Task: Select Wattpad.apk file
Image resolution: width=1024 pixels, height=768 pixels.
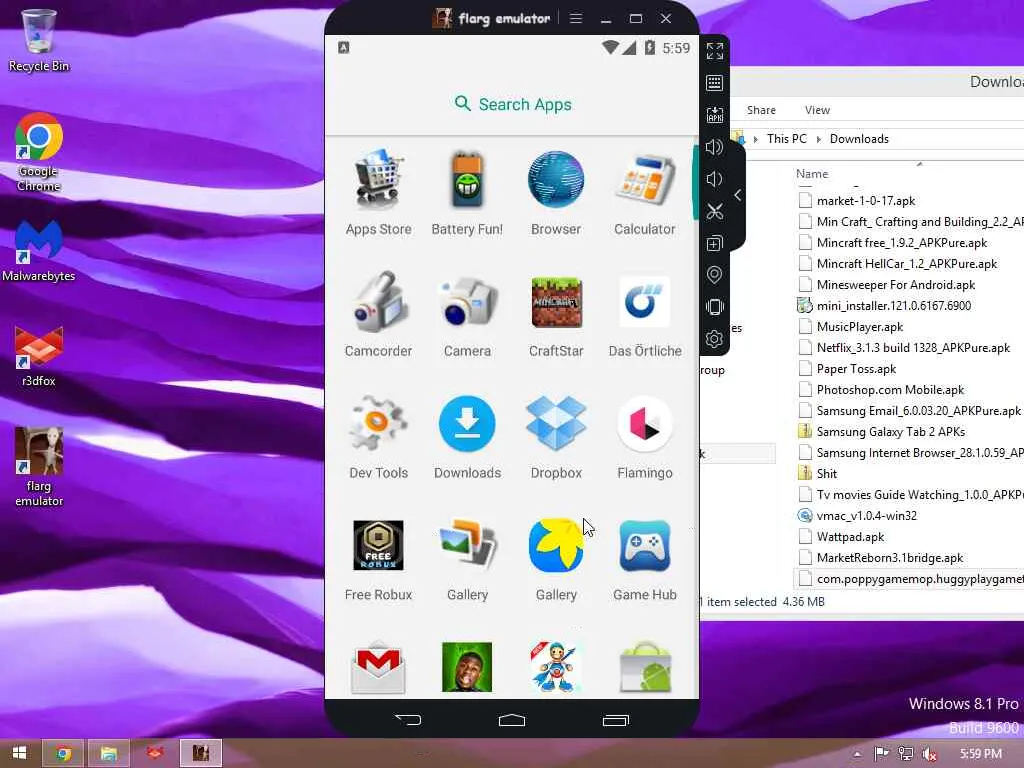Action: [x=841, y=537]
